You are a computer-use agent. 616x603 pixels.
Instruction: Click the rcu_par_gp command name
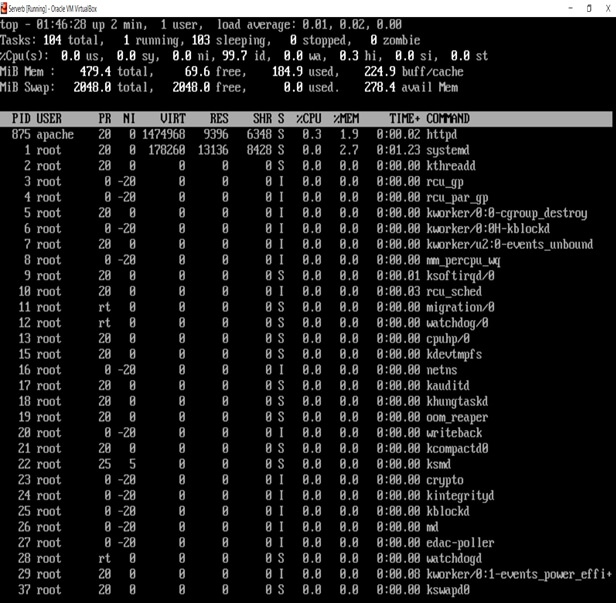(457, 198)
